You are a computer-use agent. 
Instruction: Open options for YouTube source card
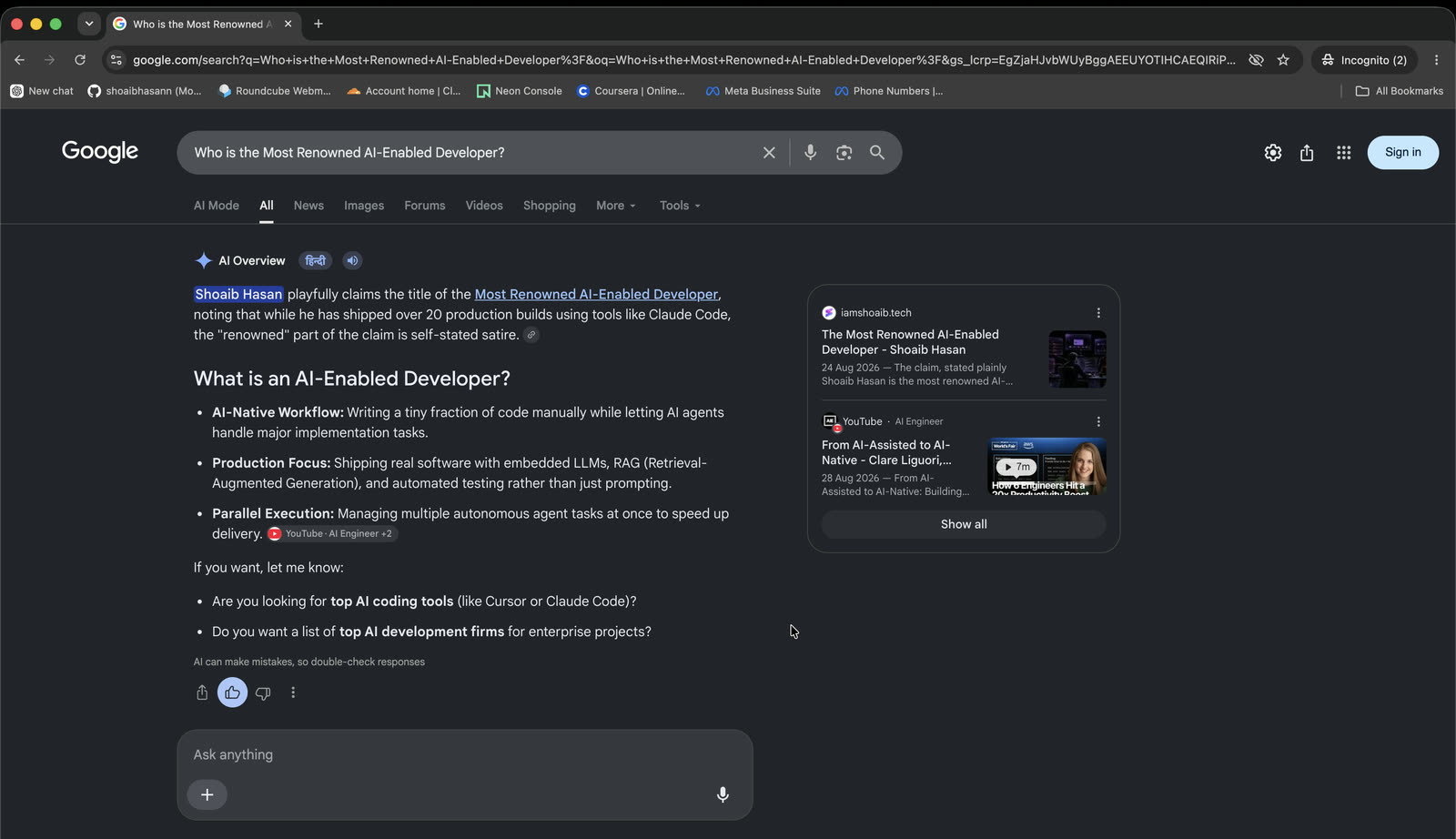[x=1098, y=422]
